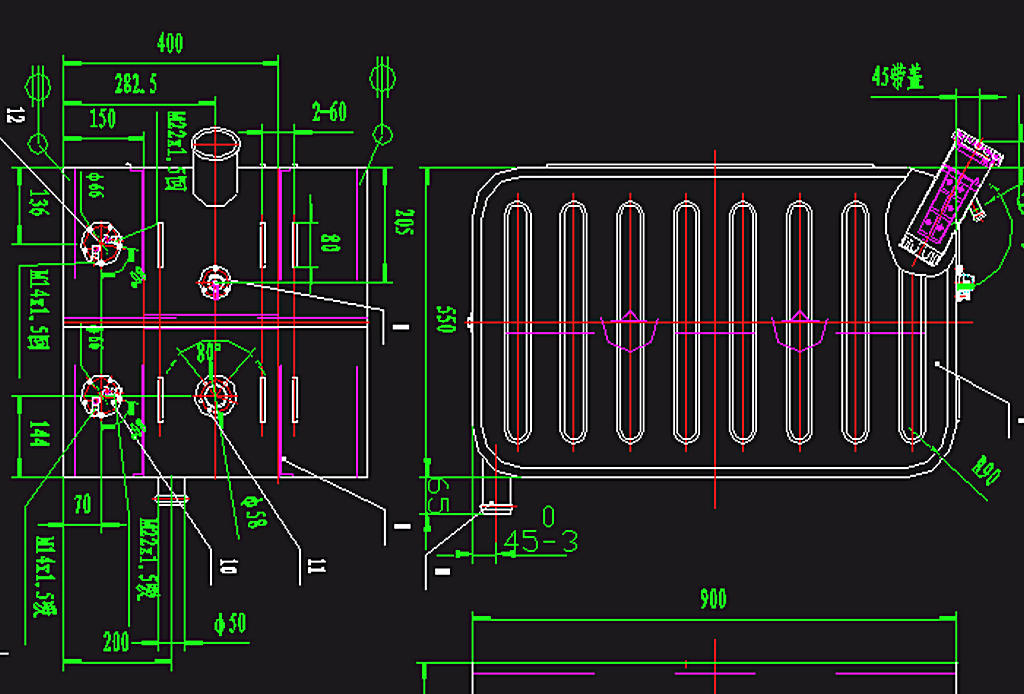Screen dimensions: 1024x694
Task: Click the 400 dimension text at top
Action: coord(170,43)
